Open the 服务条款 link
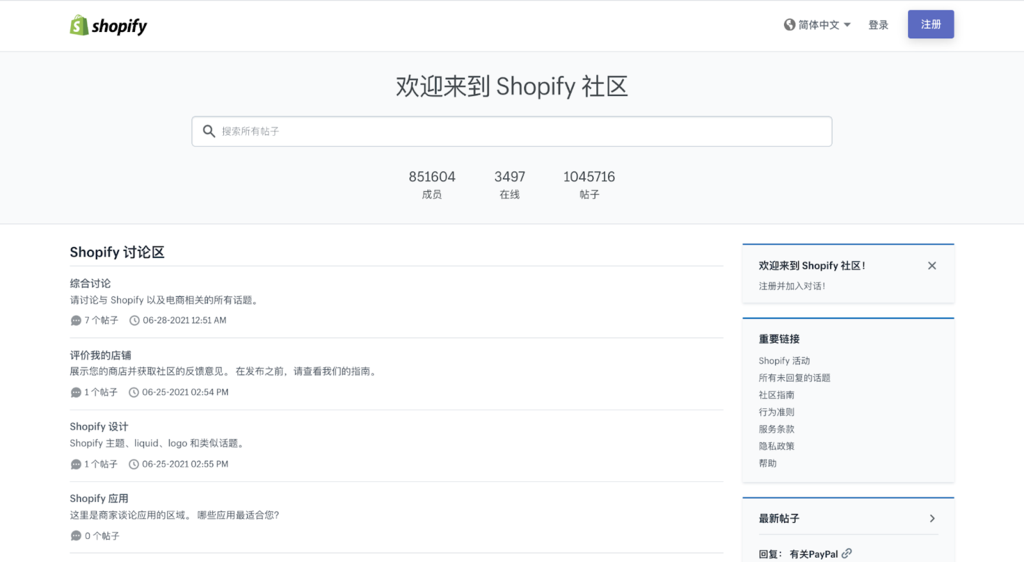This screenshot has width=1024, height=562. pos(776,429)
